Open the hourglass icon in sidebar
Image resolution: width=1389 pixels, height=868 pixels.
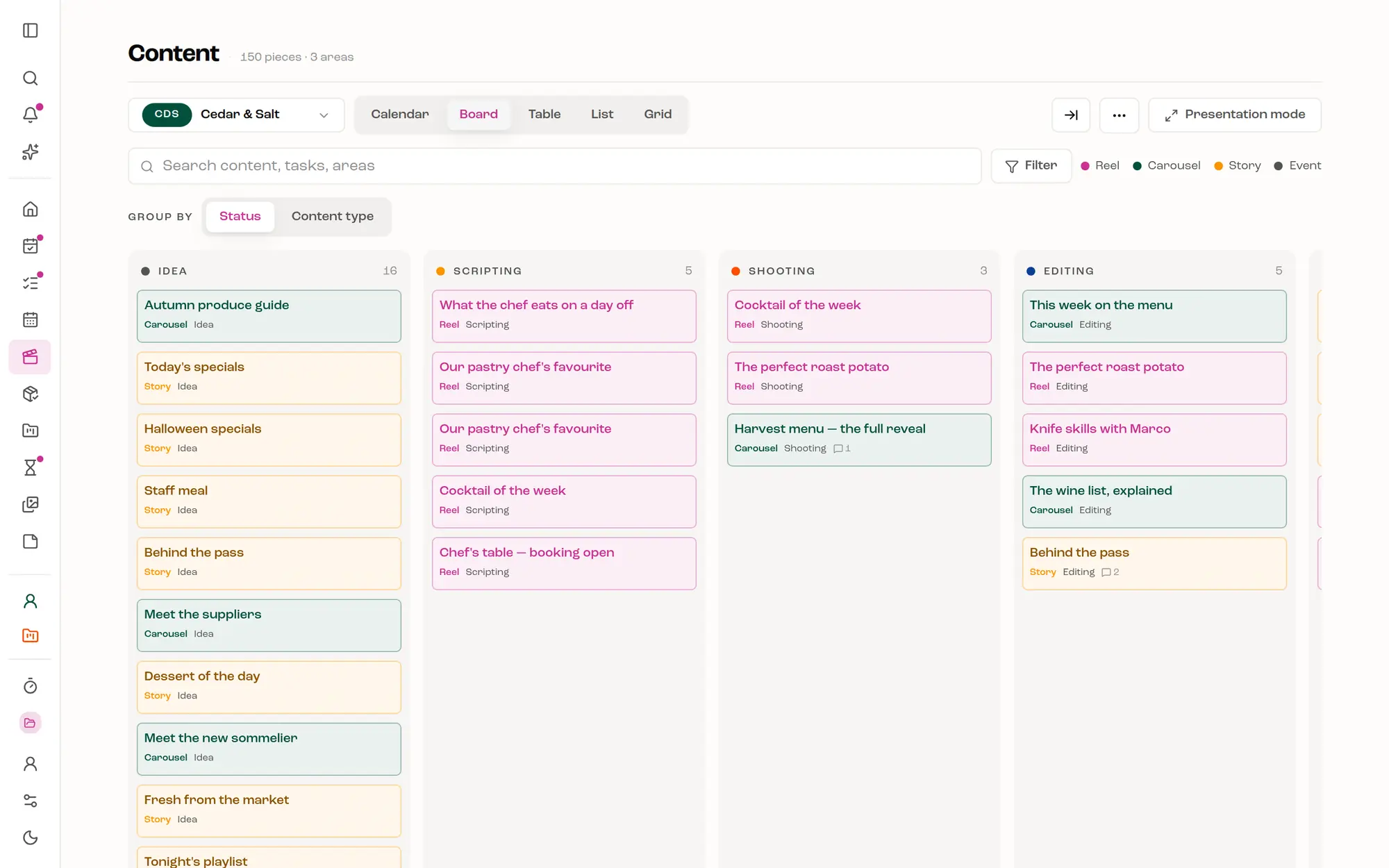coord(30,467)
